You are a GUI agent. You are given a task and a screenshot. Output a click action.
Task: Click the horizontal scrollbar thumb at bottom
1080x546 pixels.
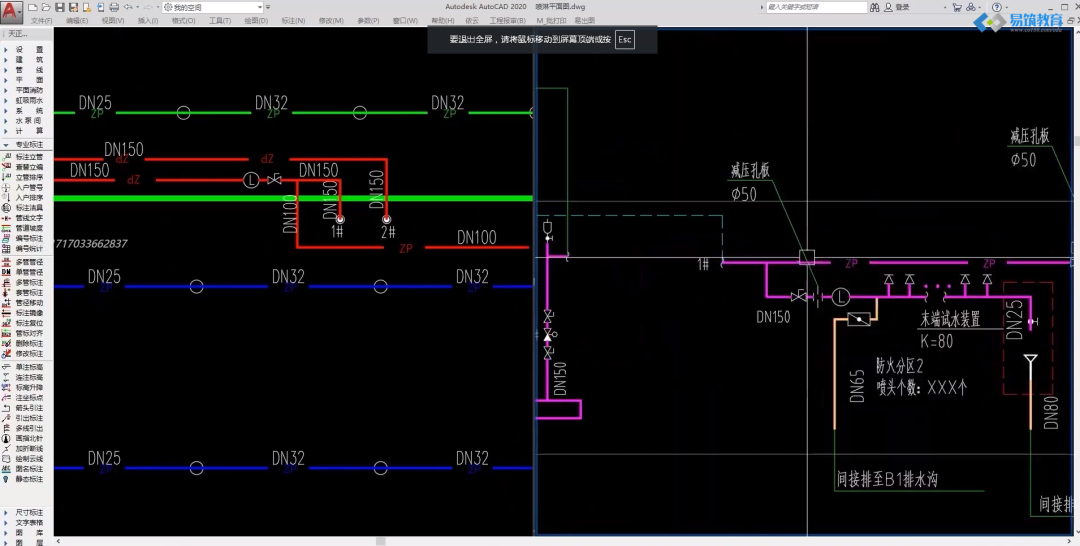tap(380, 541)
